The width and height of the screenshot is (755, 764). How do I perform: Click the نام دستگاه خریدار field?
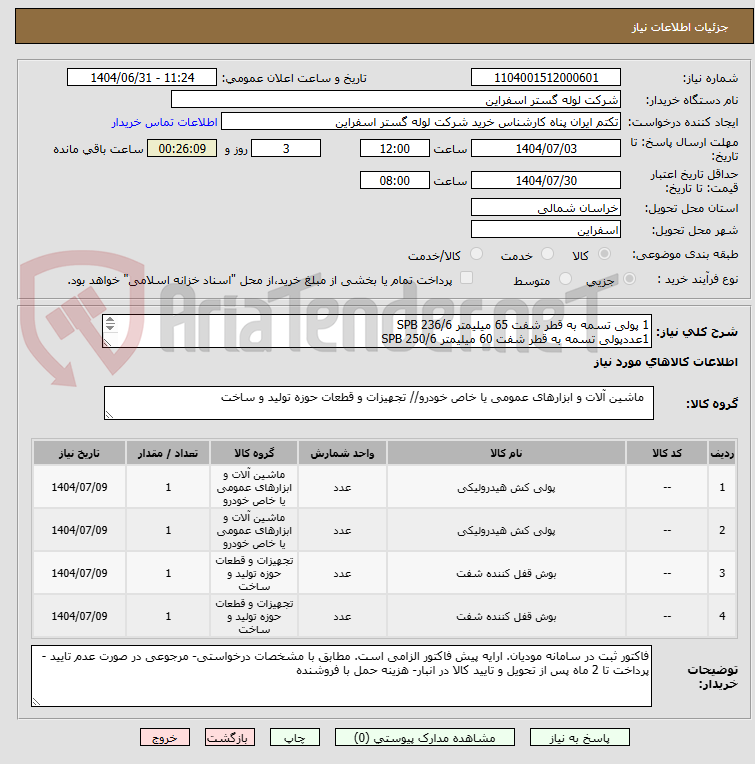(396, 100)
